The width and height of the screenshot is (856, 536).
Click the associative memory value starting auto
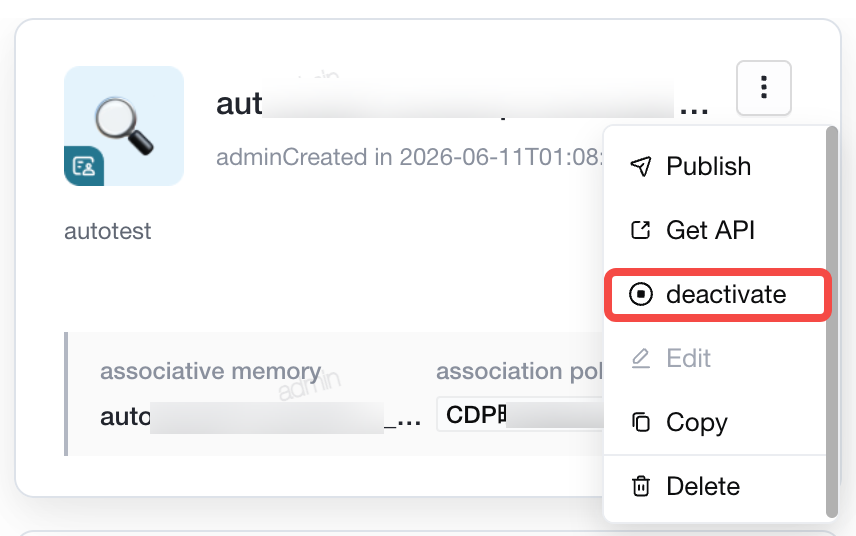tap(260, 418)
